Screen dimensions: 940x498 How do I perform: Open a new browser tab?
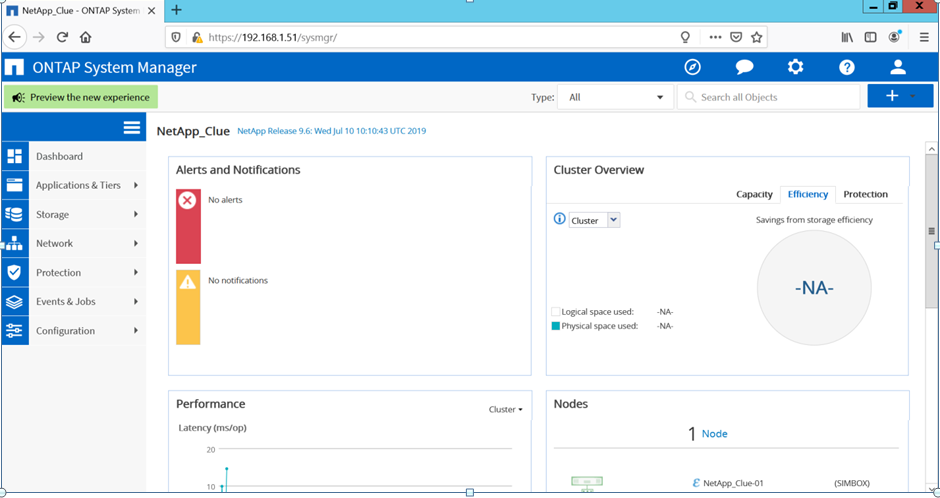tap(176, 10)
